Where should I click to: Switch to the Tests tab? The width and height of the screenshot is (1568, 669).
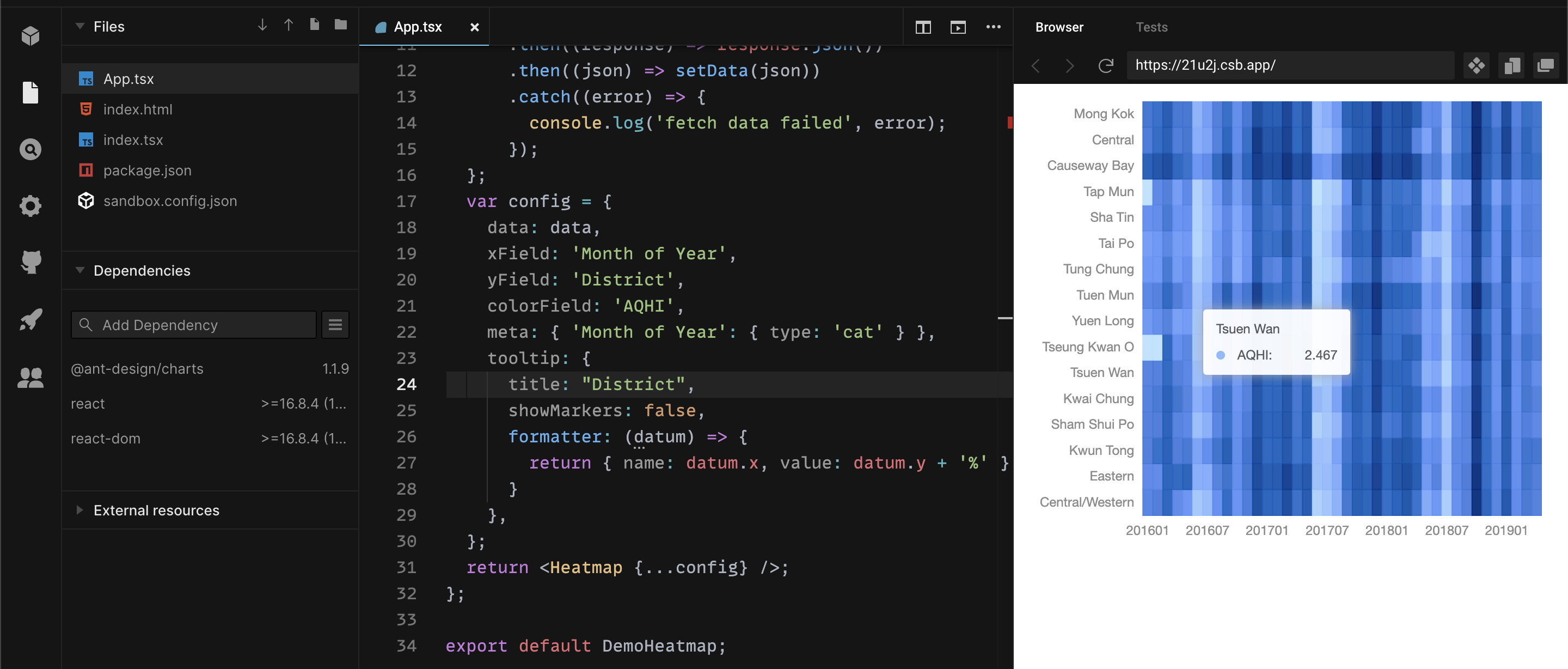[1151, 26]
